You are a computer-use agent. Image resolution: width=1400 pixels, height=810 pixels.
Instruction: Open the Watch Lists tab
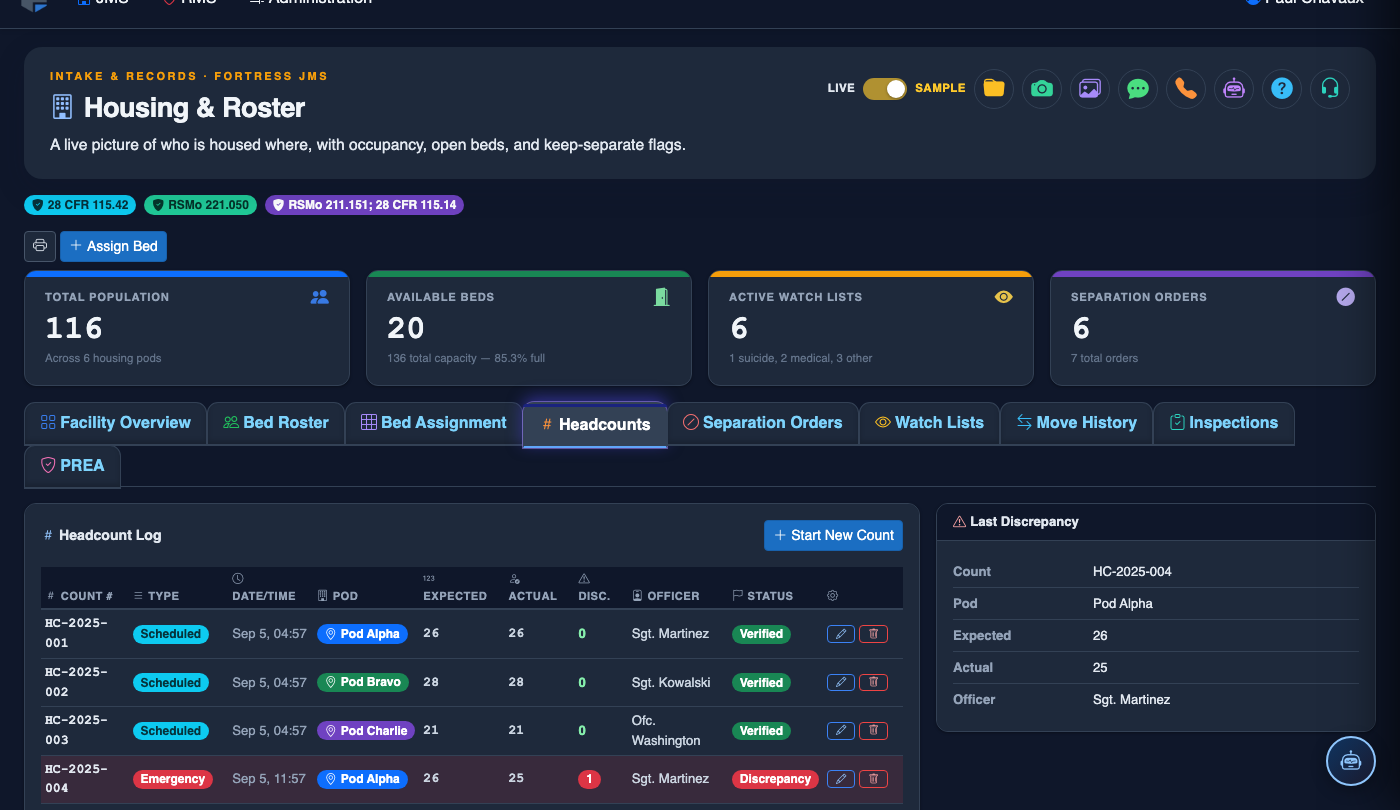coord(929,423)
